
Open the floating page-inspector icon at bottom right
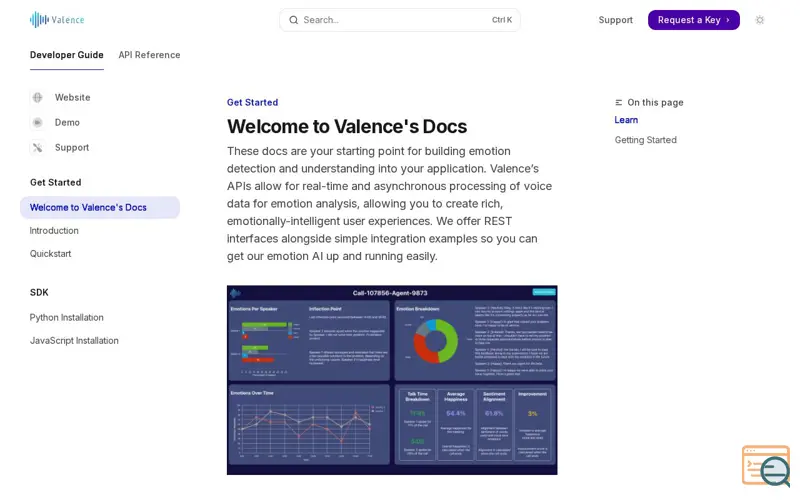766,466
